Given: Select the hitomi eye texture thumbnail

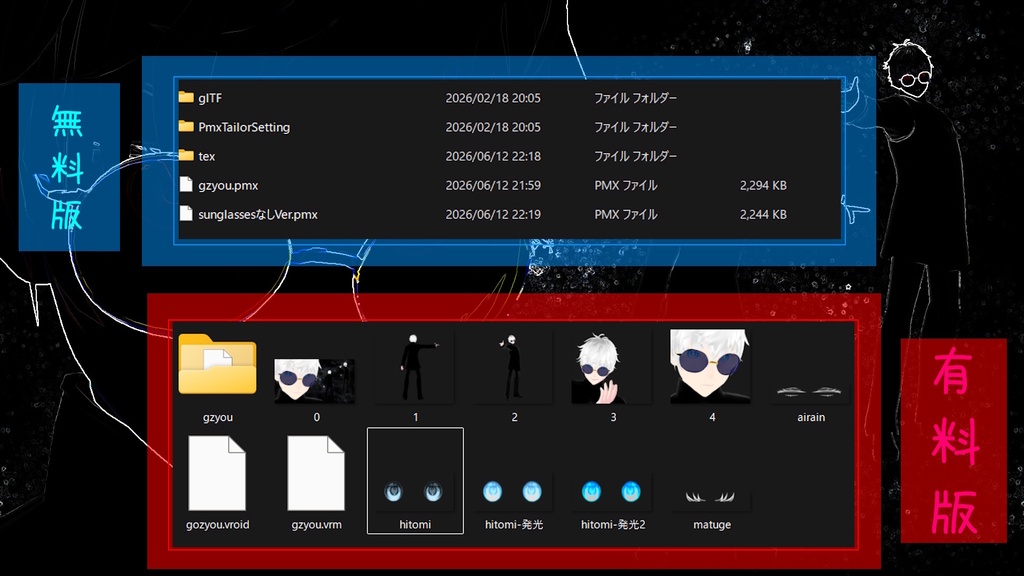Looking at the screenshot, I should 413,491.
